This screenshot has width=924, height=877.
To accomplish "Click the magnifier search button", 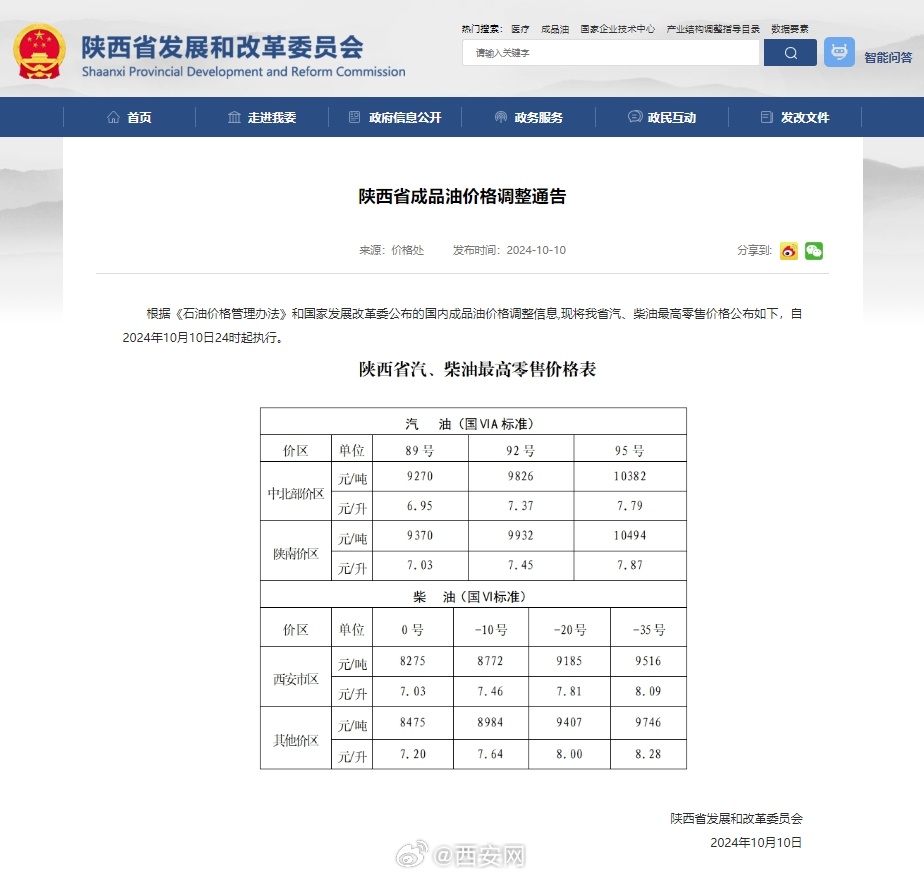I will click(790, 53).
